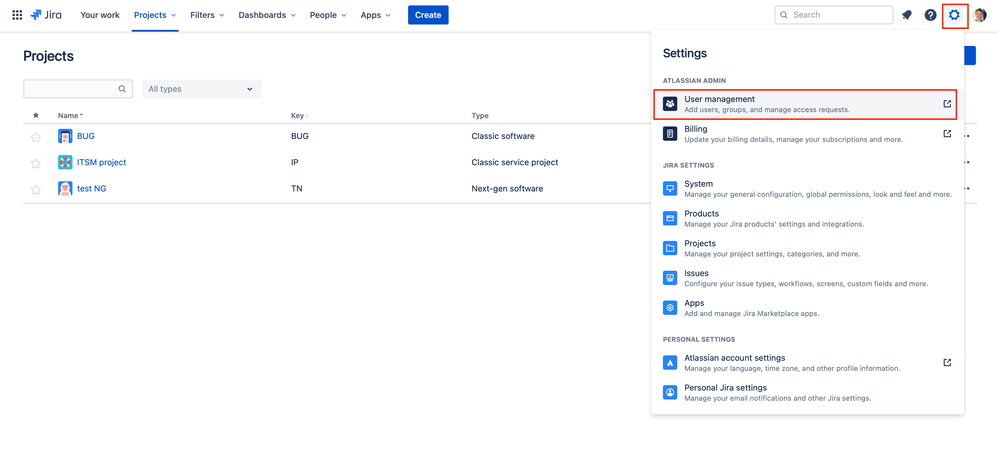Go to Jira home via the Jira logo
Image resolution: width=998 pixels, height=455 pixels.
coord(46,15)
